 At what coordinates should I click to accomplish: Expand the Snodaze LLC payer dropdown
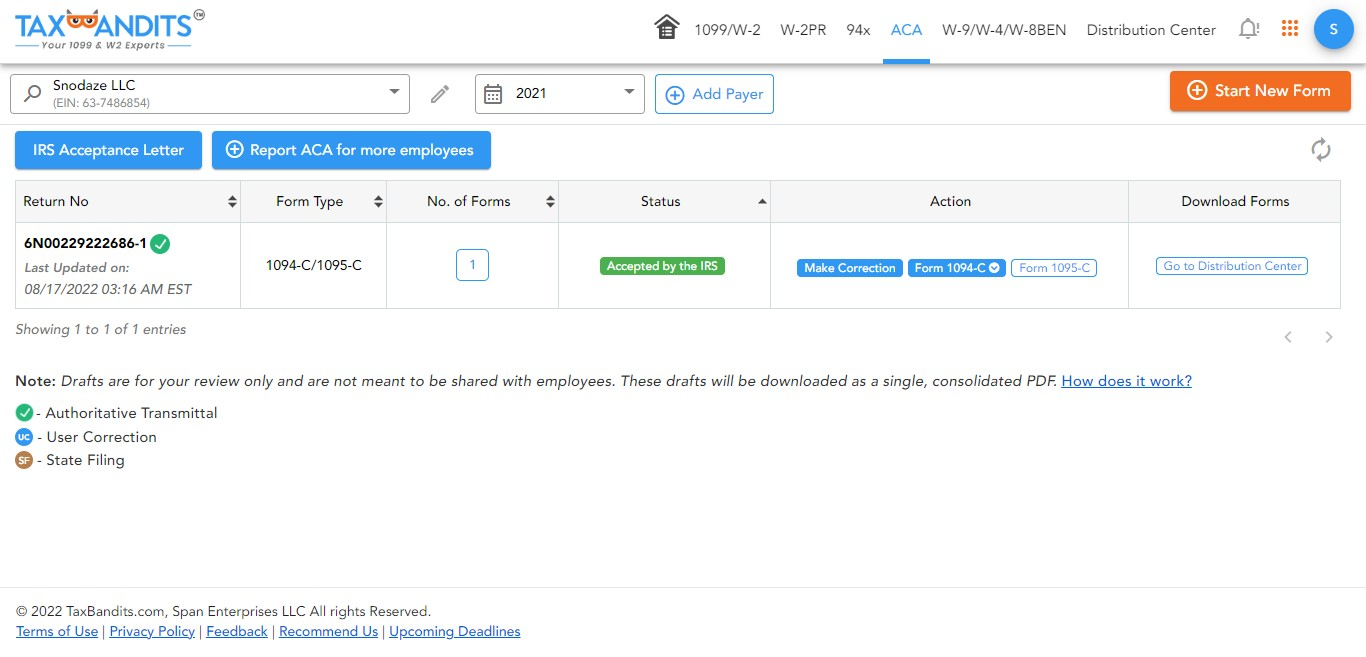pyautogui.click(x=394, y=93)
